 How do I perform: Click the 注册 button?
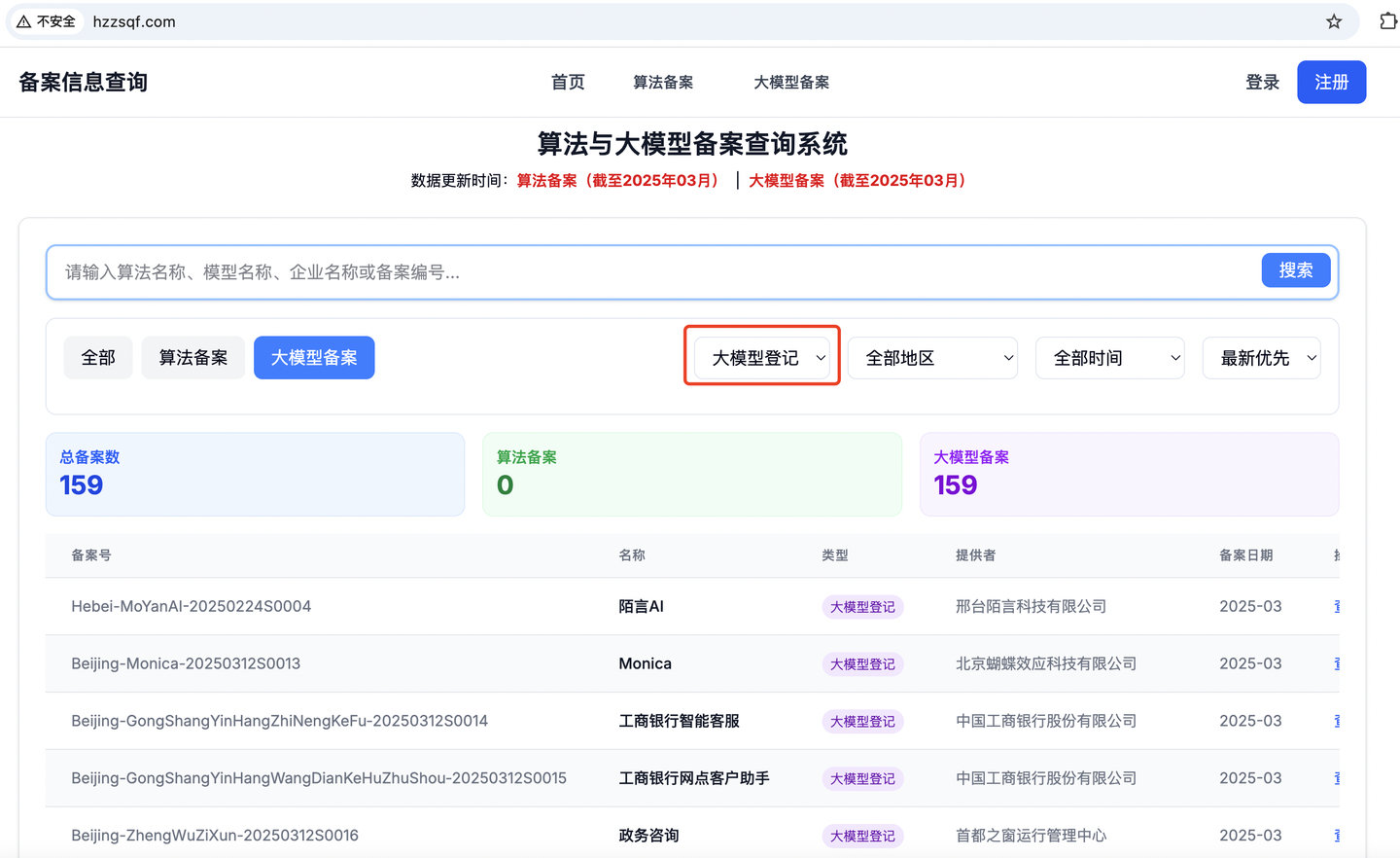tap(1331, 82)
